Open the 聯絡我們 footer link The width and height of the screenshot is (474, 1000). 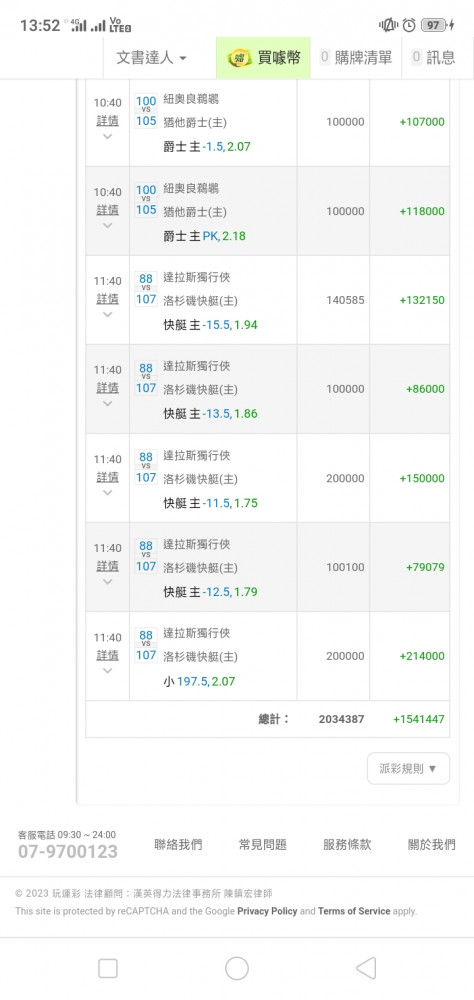178,845
